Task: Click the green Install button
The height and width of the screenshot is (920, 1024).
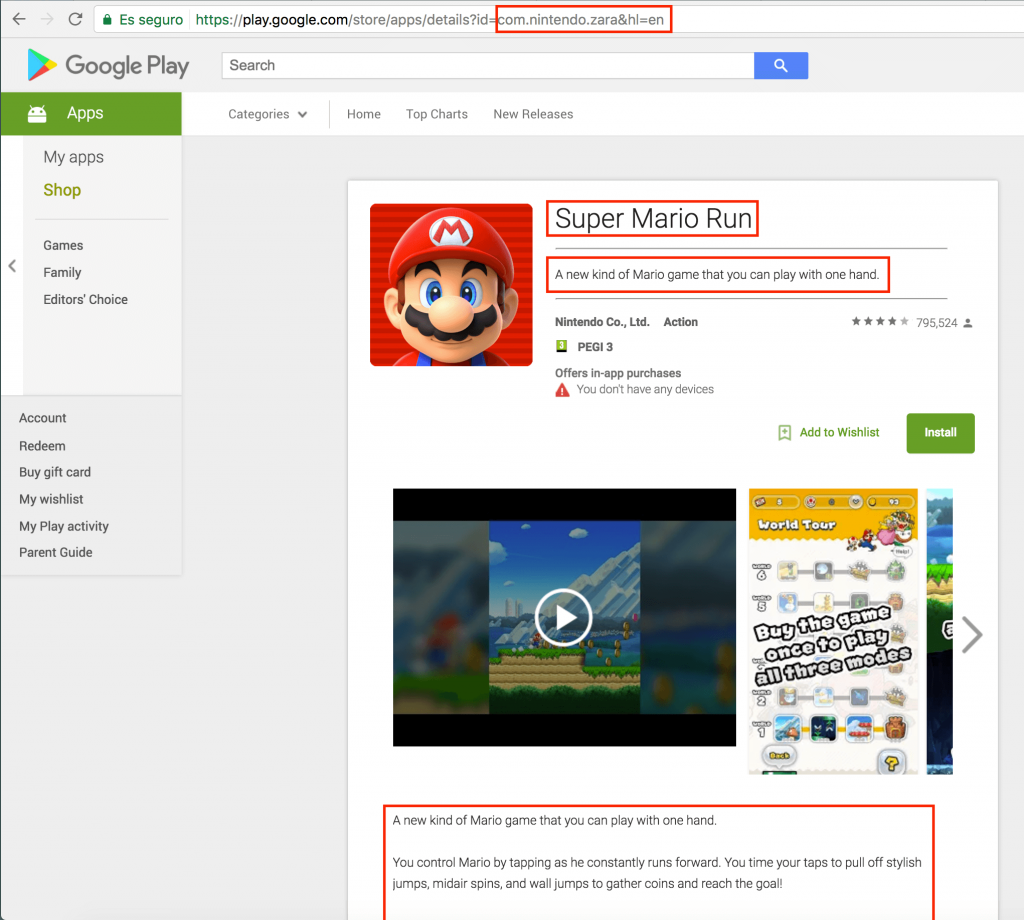Action: [x=940, y=433]
